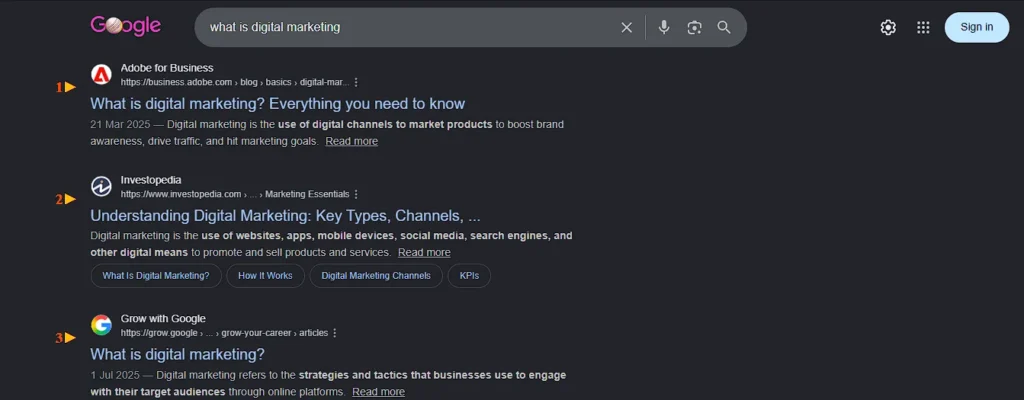The height and width of the screenshot is (400, 1024).
Task: Click the 'Grow with Google' site name
Action: point(163,318)
